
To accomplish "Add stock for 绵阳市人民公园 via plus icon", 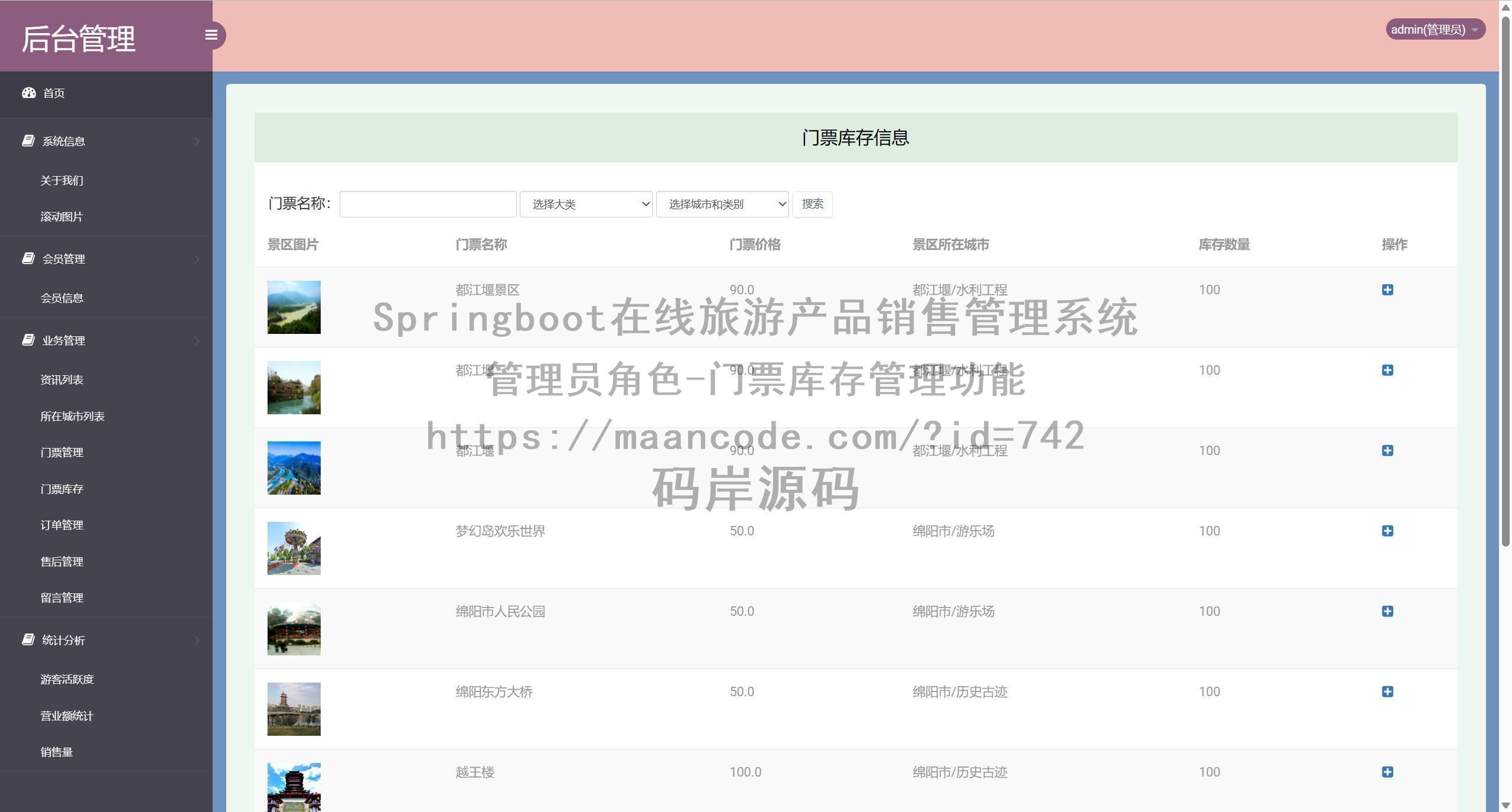I will pyautogui.click(x=1387, y=611).
